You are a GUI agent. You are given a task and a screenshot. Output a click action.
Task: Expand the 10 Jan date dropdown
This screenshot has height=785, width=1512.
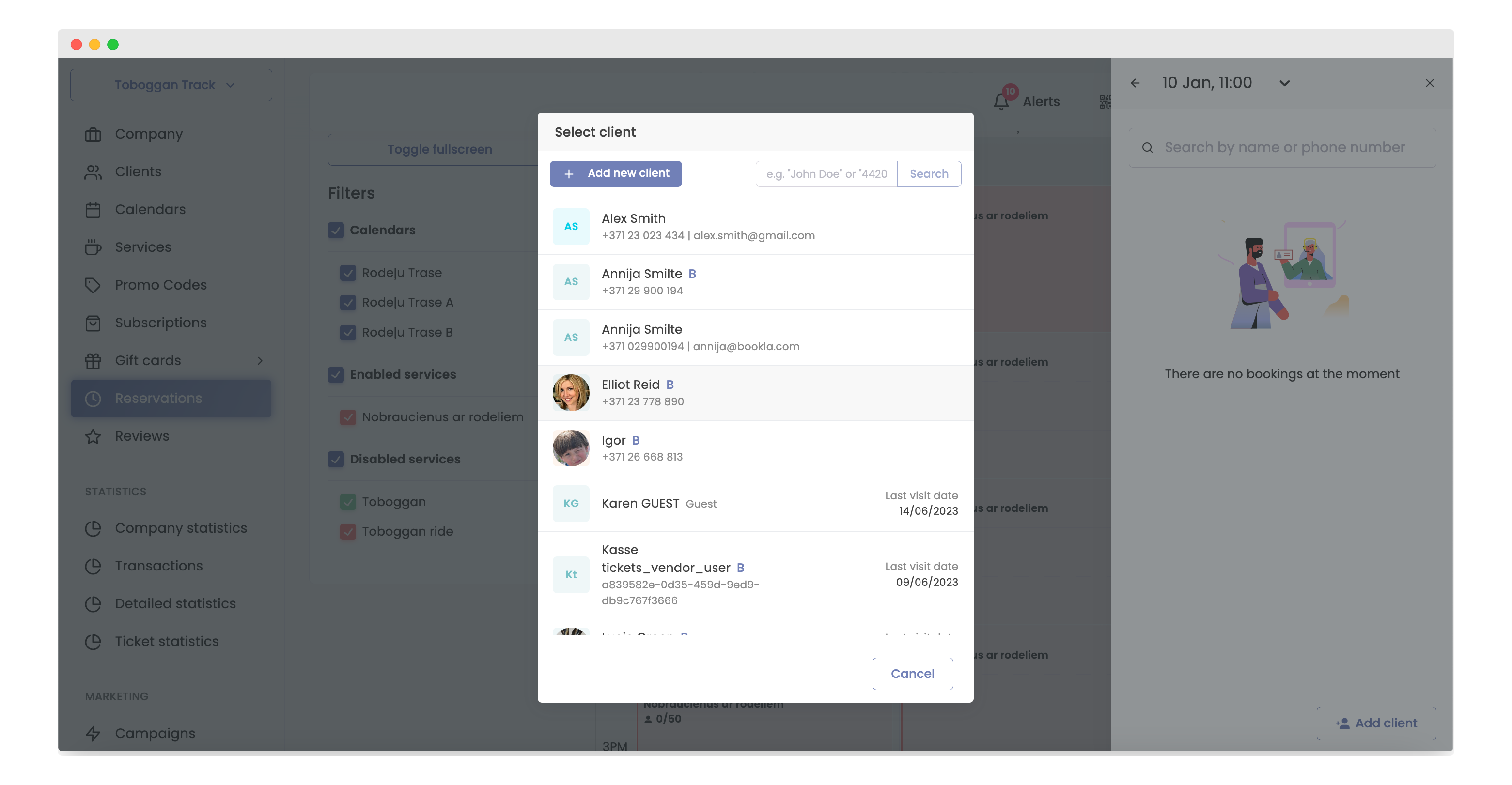pos(1285,83)
